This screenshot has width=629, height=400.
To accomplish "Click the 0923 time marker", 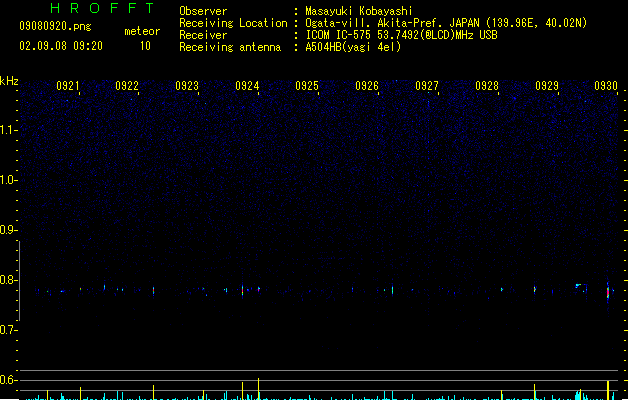I will coord(187,86).
